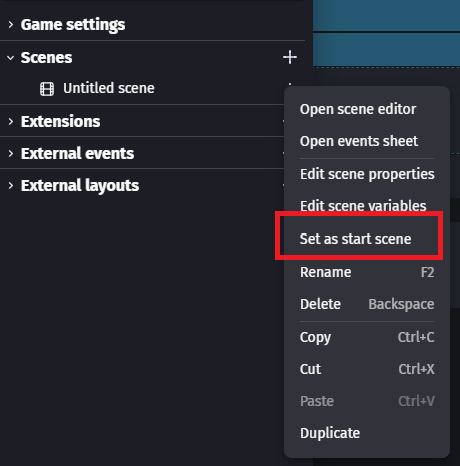Expand the Extensions section

(x=11, y=121)
